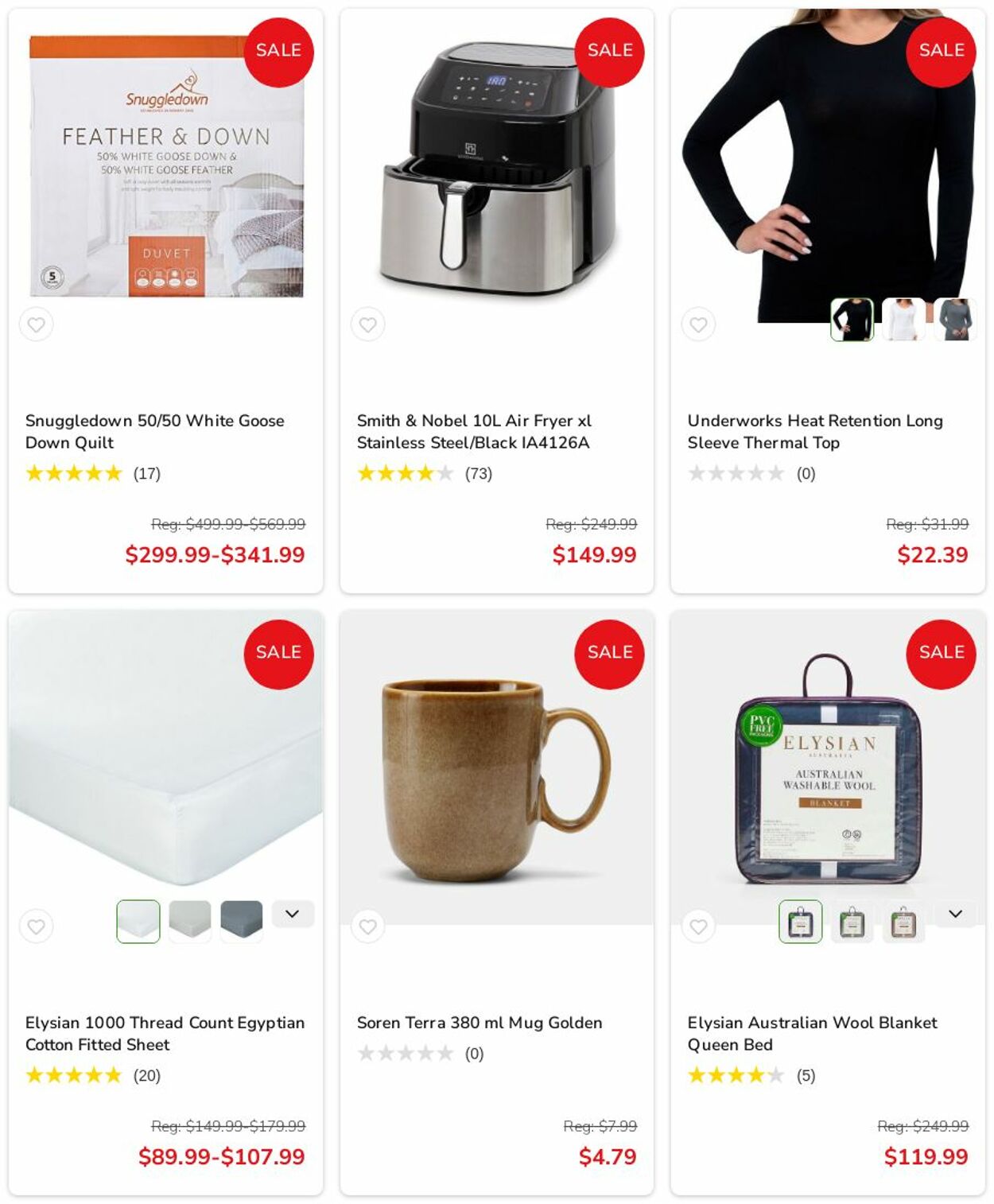
Task: Select dark grey fitted sheet swatch
Action: (x=242, y=922)
